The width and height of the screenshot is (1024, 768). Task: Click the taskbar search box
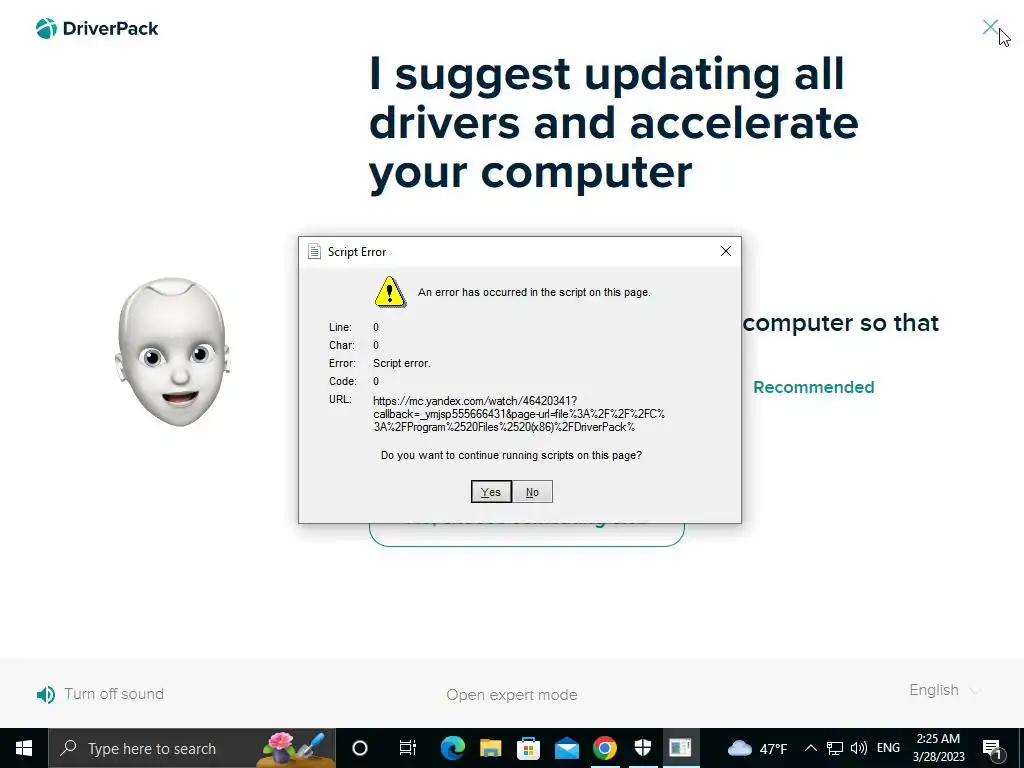coord(192,748)
